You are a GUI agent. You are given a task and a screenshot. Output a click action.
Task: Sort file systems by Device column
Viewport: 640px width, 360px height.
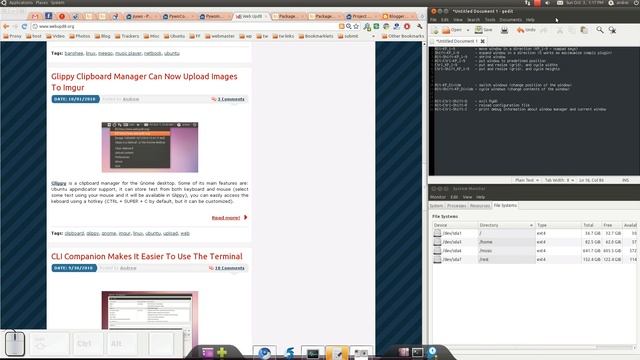coord(455,225)
